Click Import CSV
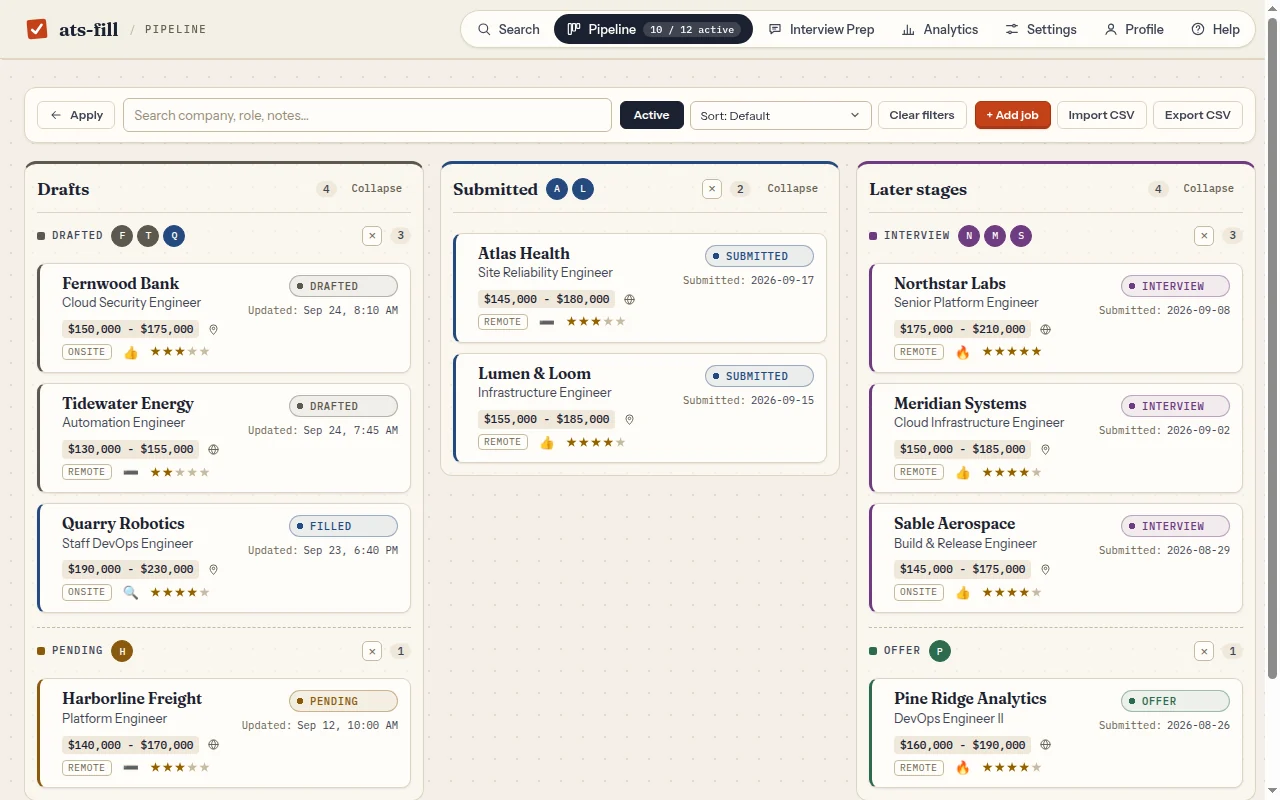 click(1101, 115)
